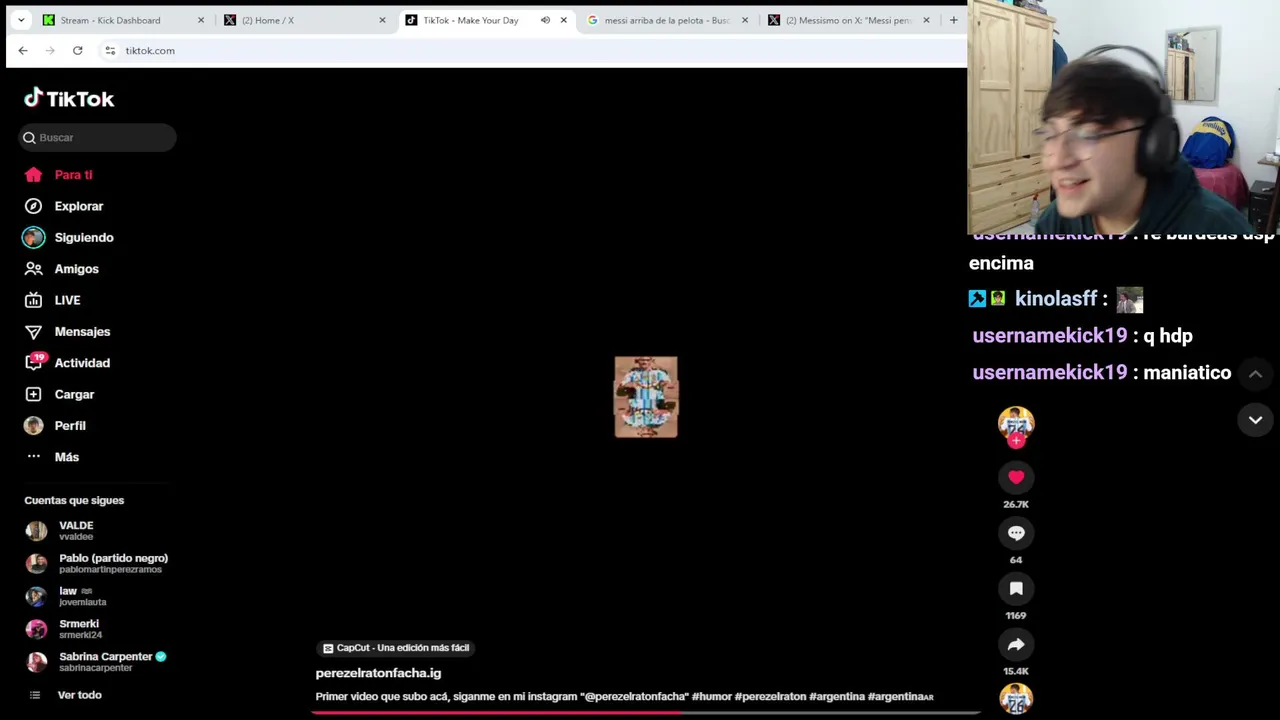The width and height of the screenshot is (1280, 720).
Task: Open Actividad notifications
Action: pyautogui.click(x=67, y=363)
